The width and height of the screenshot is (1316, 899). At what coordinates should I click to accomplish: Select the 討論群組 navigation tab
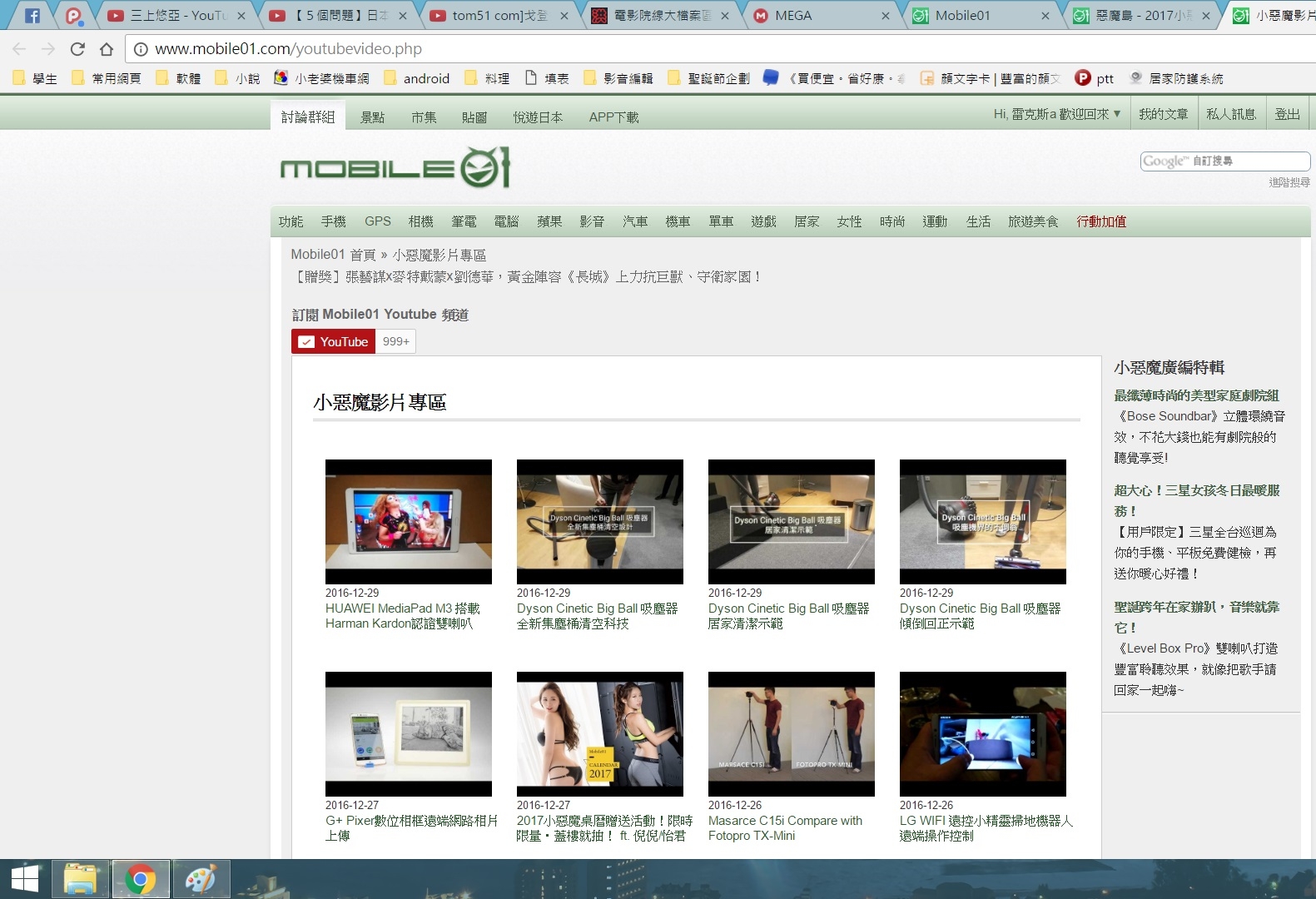tap(308, 117)
